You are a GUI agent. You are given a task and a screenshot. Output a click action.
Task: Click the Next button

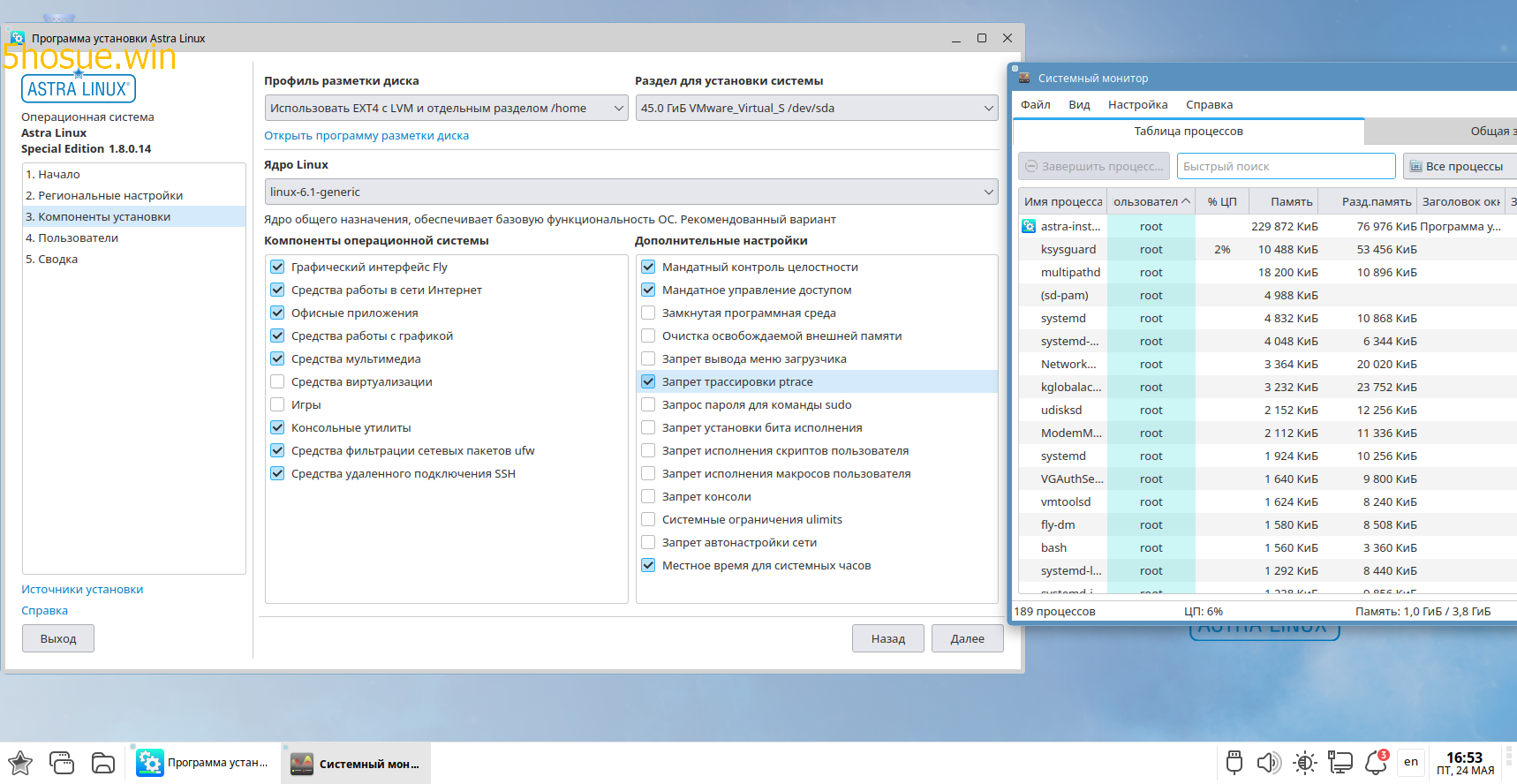point(968,638)
